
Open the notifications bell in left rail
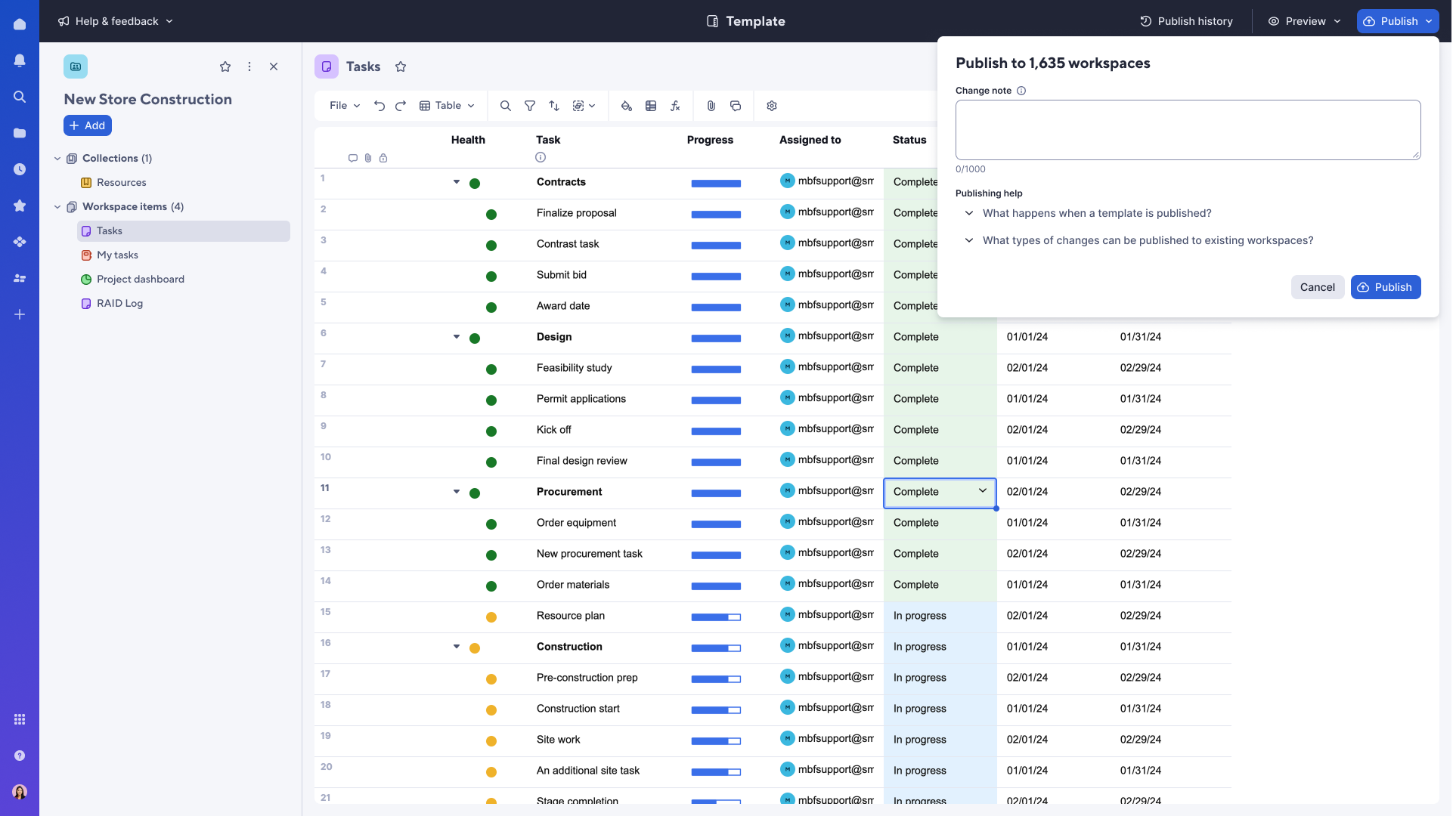pos(20,60)
